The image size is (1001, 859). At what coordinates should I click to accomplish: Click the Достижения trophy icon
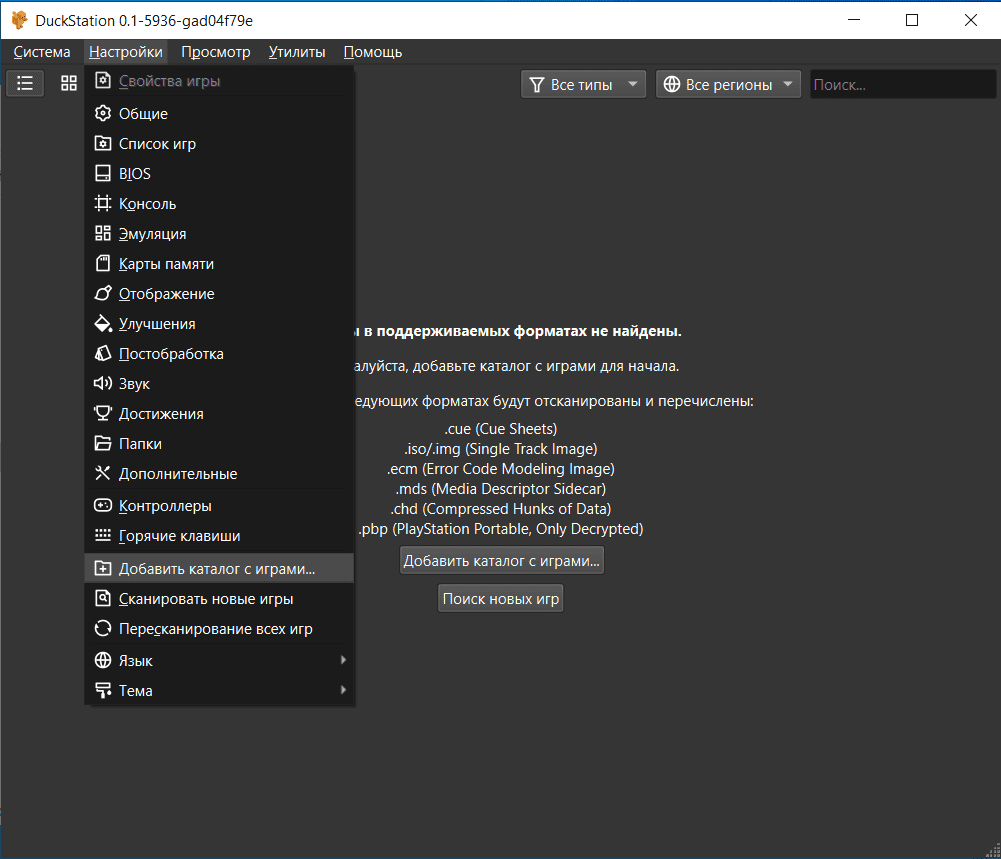tap(103, 413)
